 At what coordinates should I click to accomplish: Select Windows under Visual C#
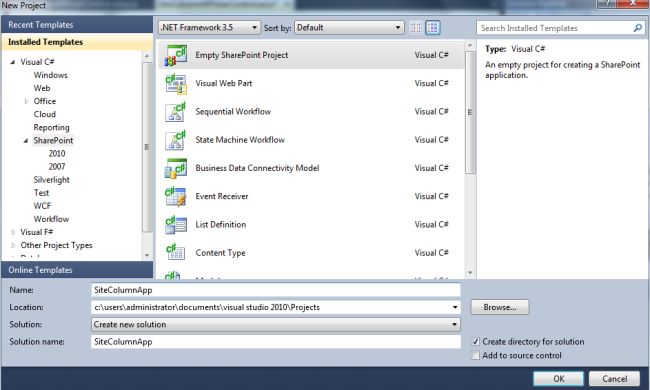pos(51,75)
